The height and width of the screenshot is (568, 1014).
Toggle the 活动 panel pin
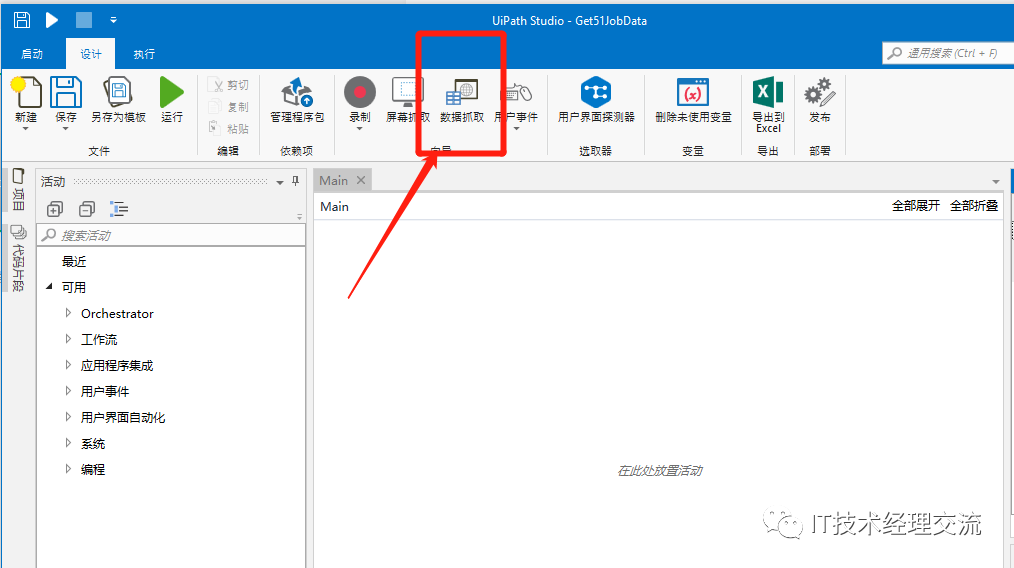(296, 181)
